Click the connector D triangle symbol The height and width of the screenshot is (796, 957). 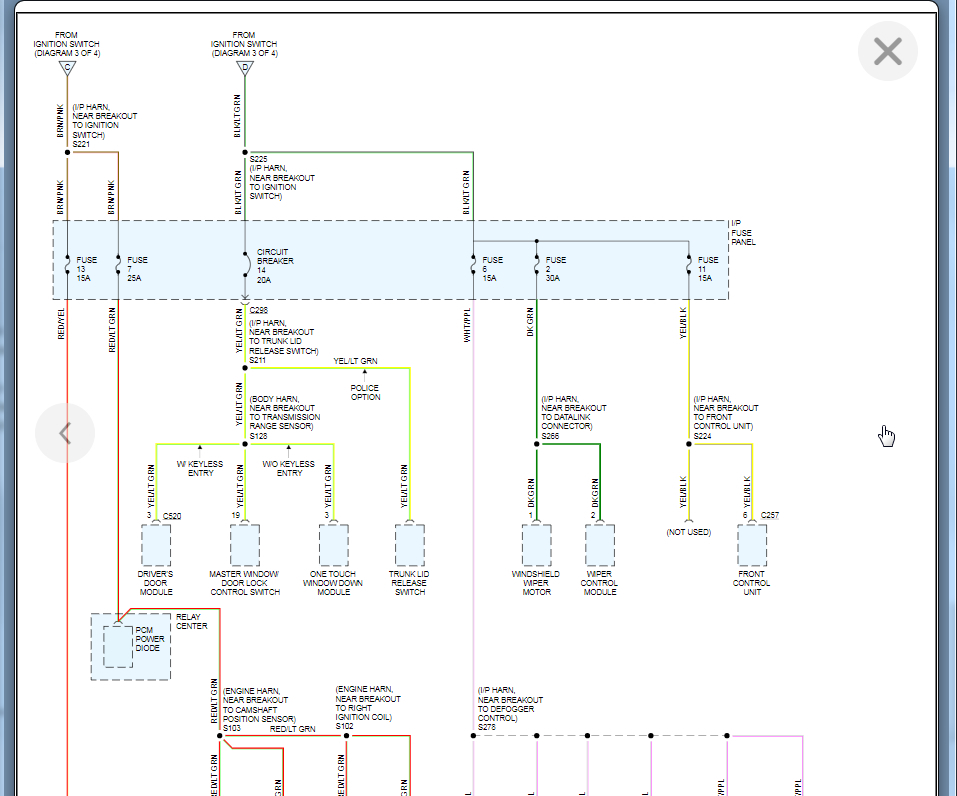(x=245, y=68)
